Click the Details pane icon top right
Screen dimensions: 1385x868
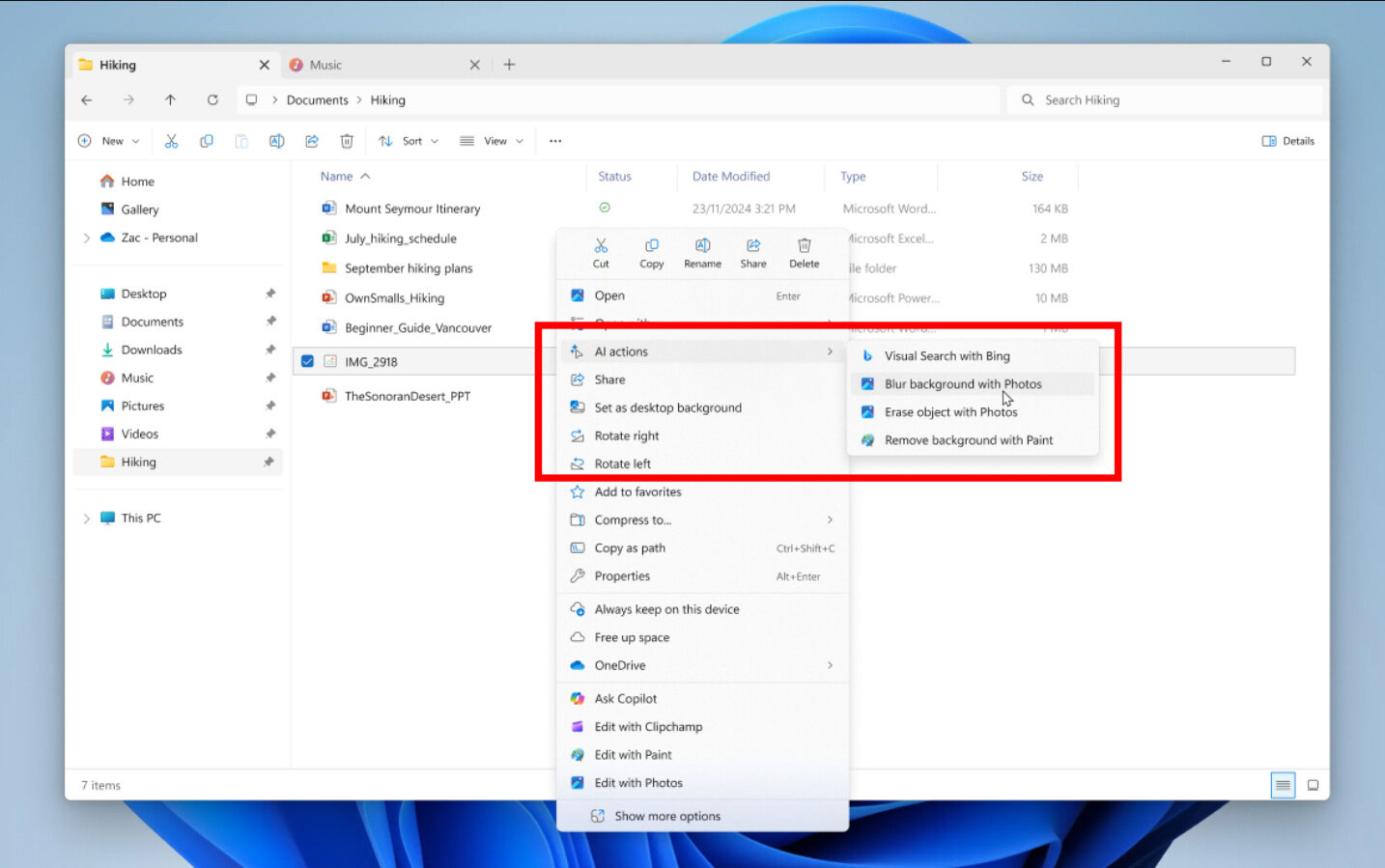(1287, 140)
